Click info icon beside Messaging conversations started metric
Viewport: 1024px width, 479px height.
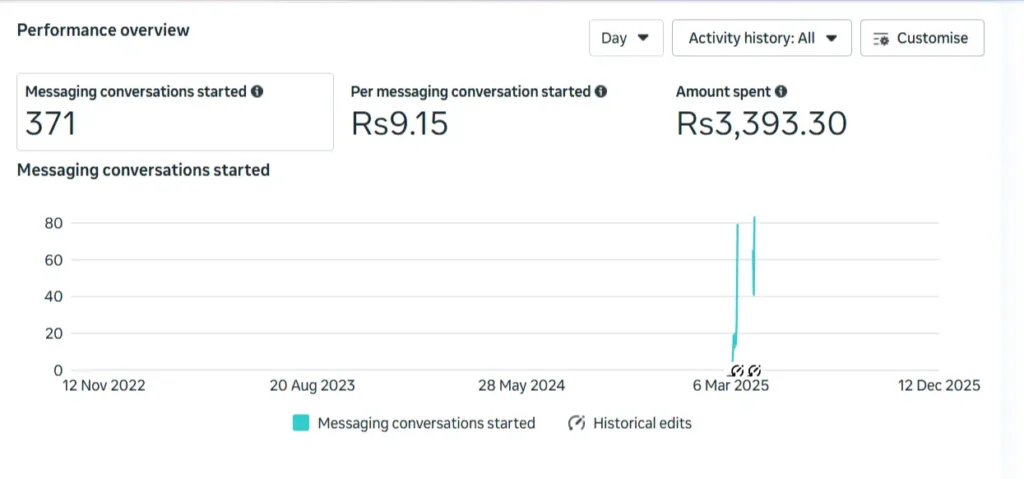(257, 92)
